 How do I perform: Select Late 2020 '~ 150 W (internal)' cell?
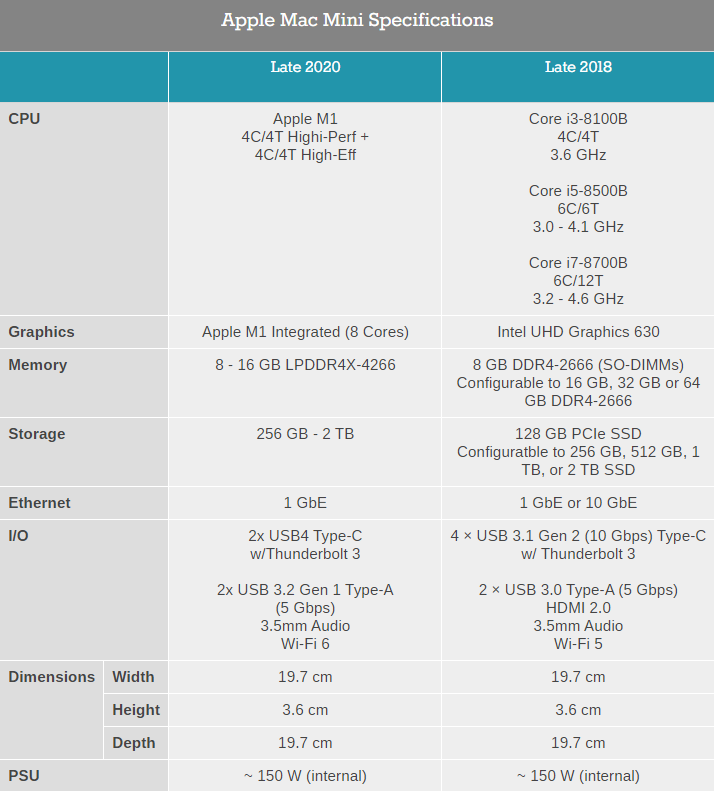pos(305,776)
